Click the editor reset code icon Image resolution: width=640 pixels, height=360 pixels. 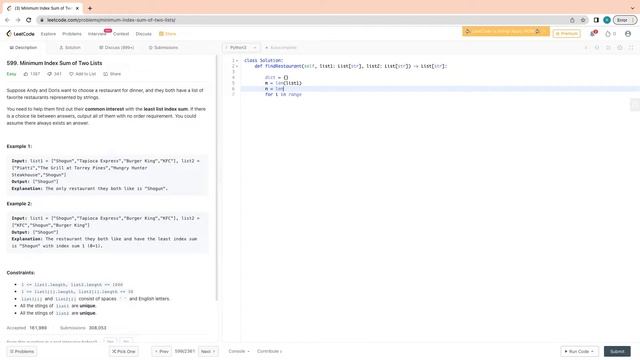(597, 48)
